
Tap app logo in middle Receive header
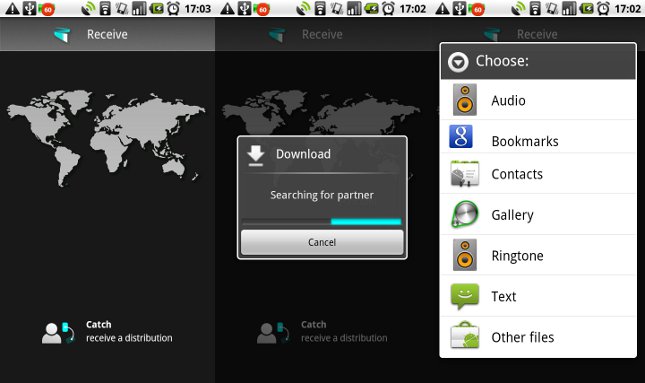tap(277, 35)
